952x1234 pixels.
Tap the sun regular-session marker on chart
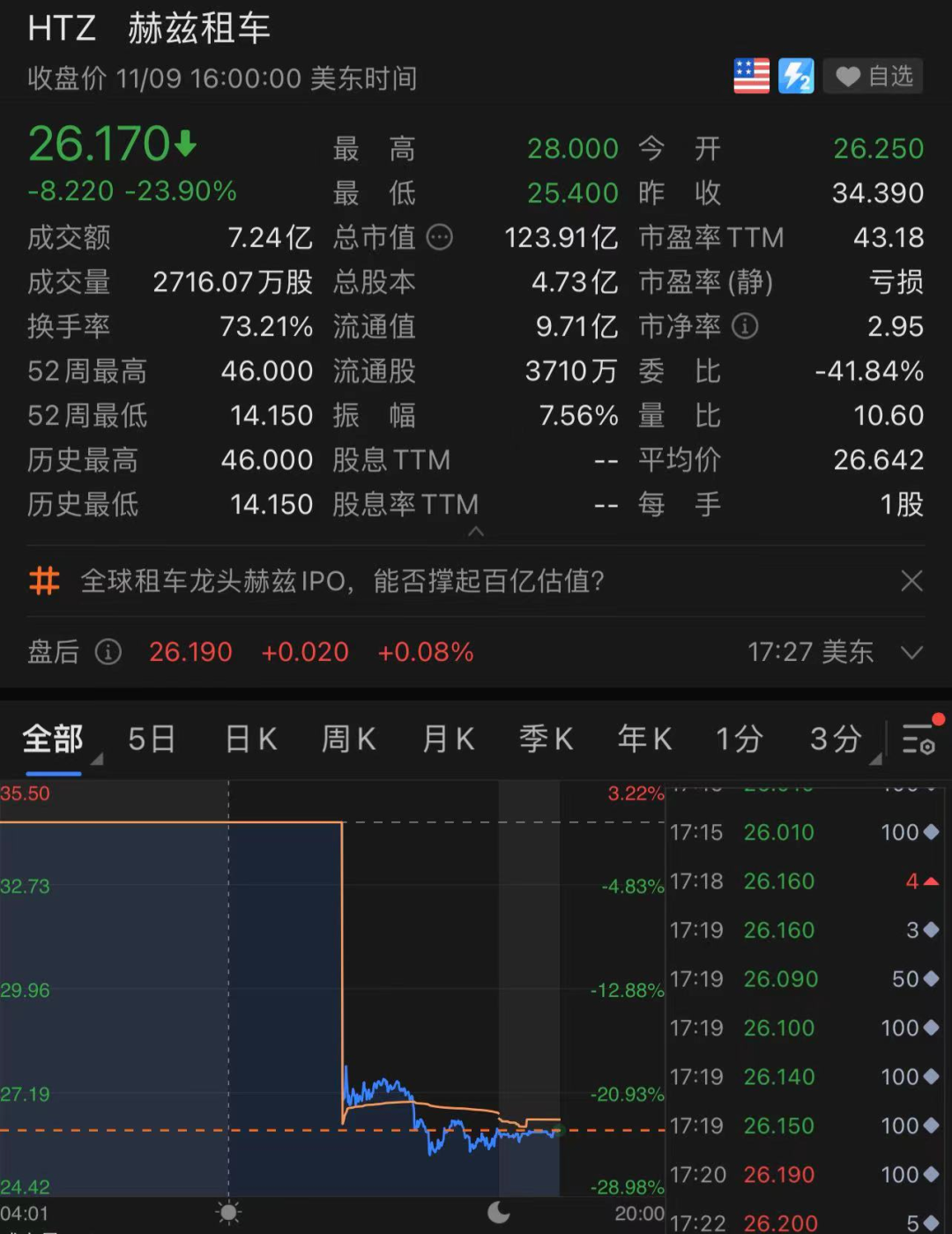point(229,1213)
